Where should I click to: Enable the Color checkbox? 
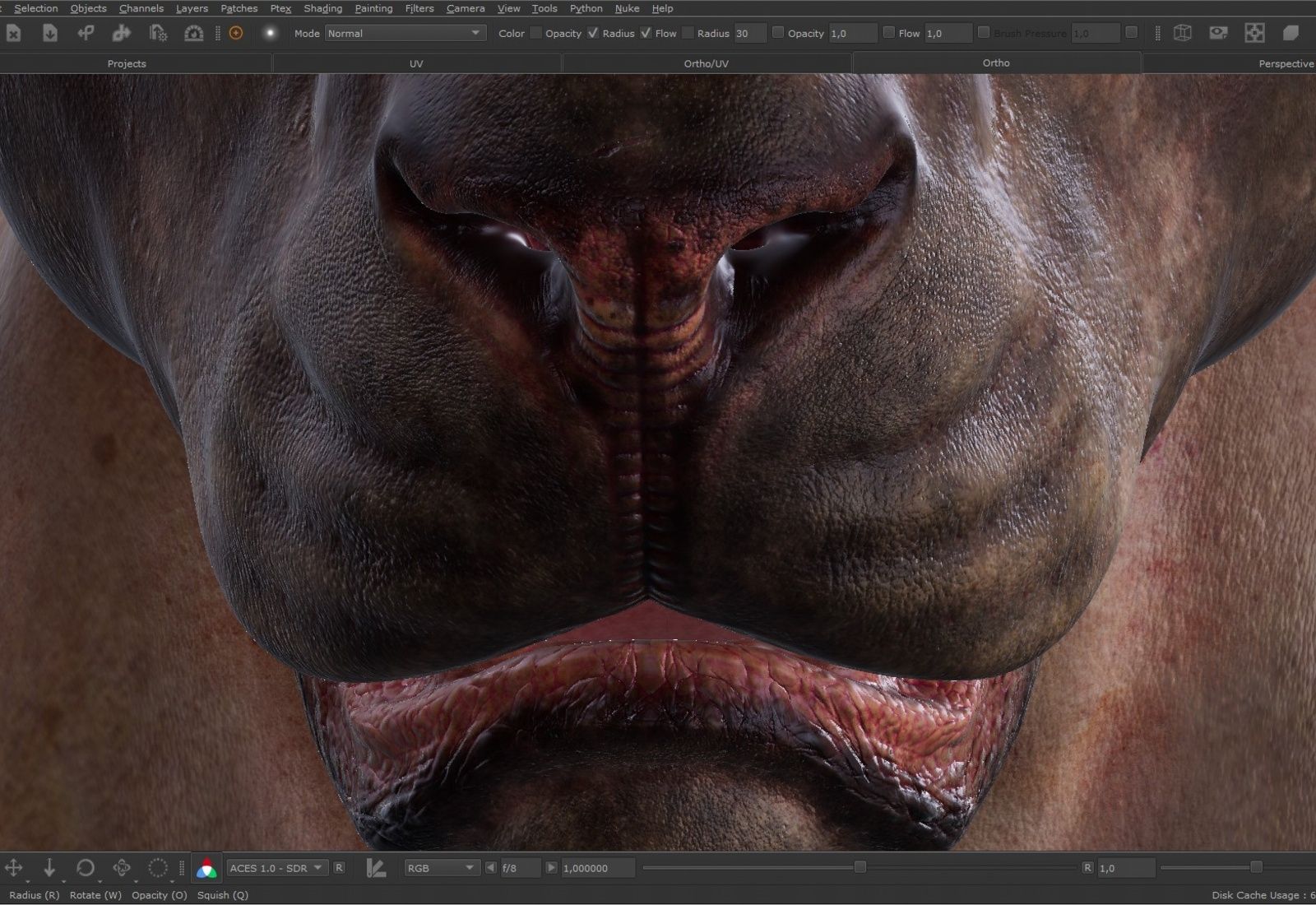tap(536, 33)
